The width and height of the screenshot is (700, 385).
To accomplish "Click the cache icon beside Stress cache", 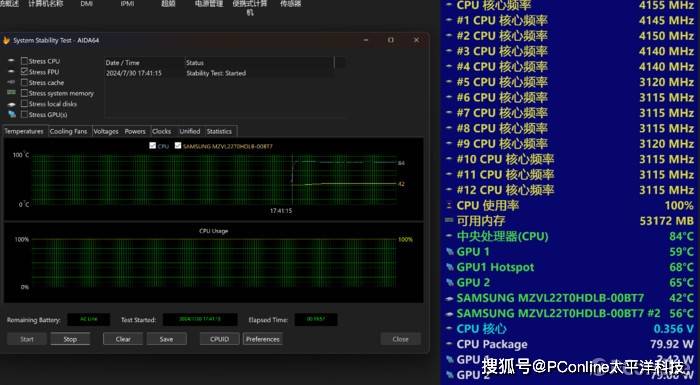I will [x=12, y=82].
